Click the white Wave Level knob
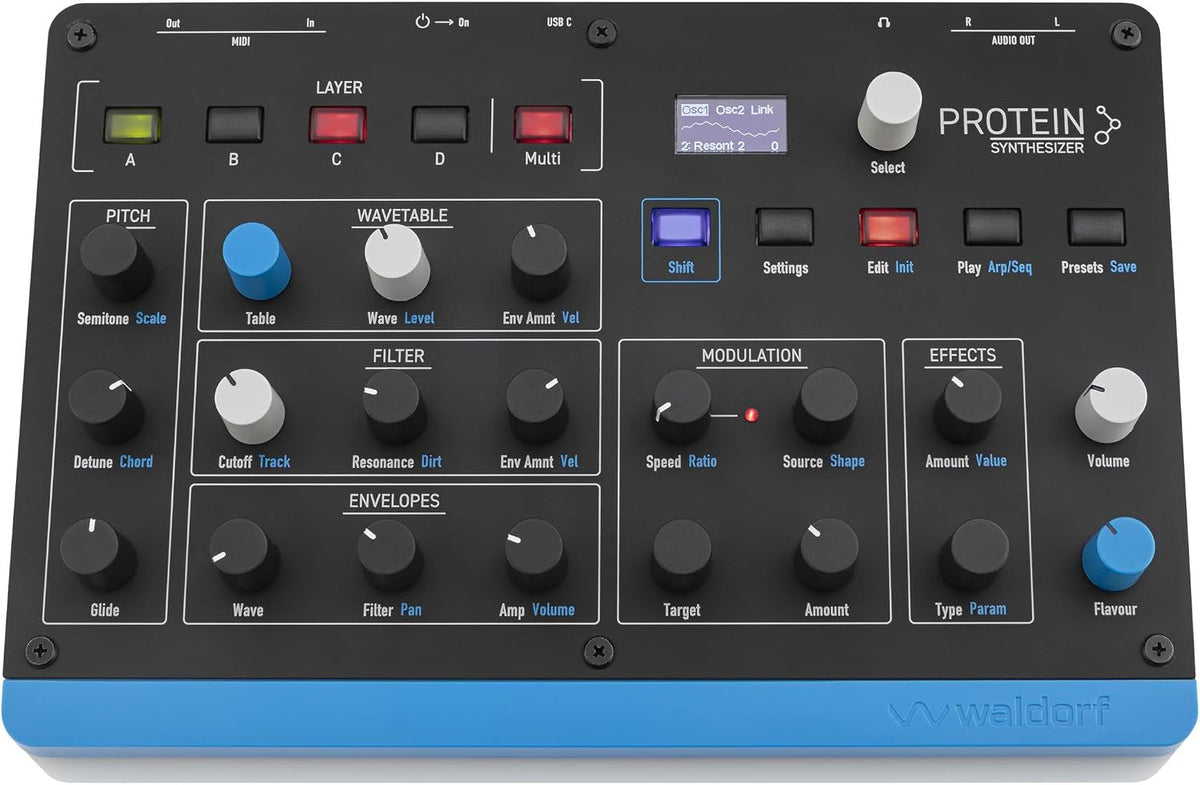 (396, 263)
